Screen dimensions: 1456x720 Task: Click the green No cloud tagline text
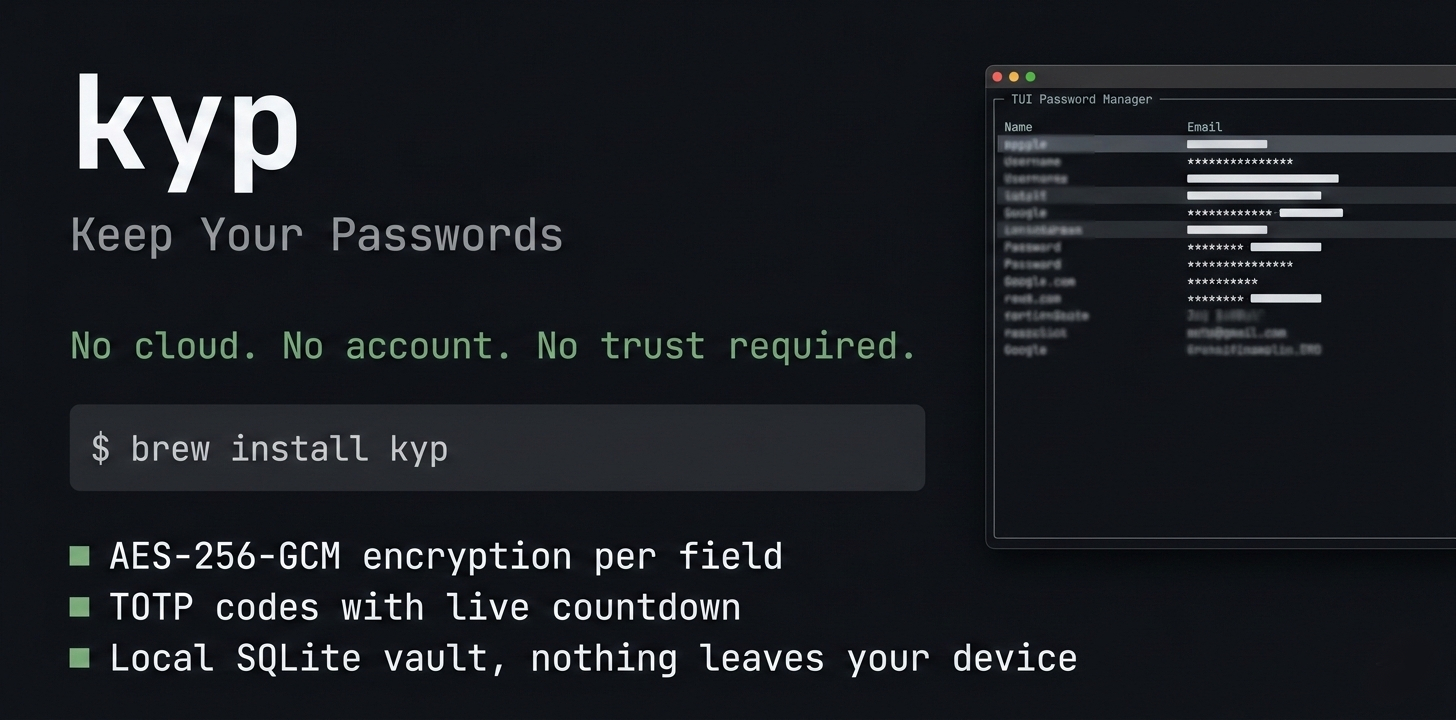[493, 346]
